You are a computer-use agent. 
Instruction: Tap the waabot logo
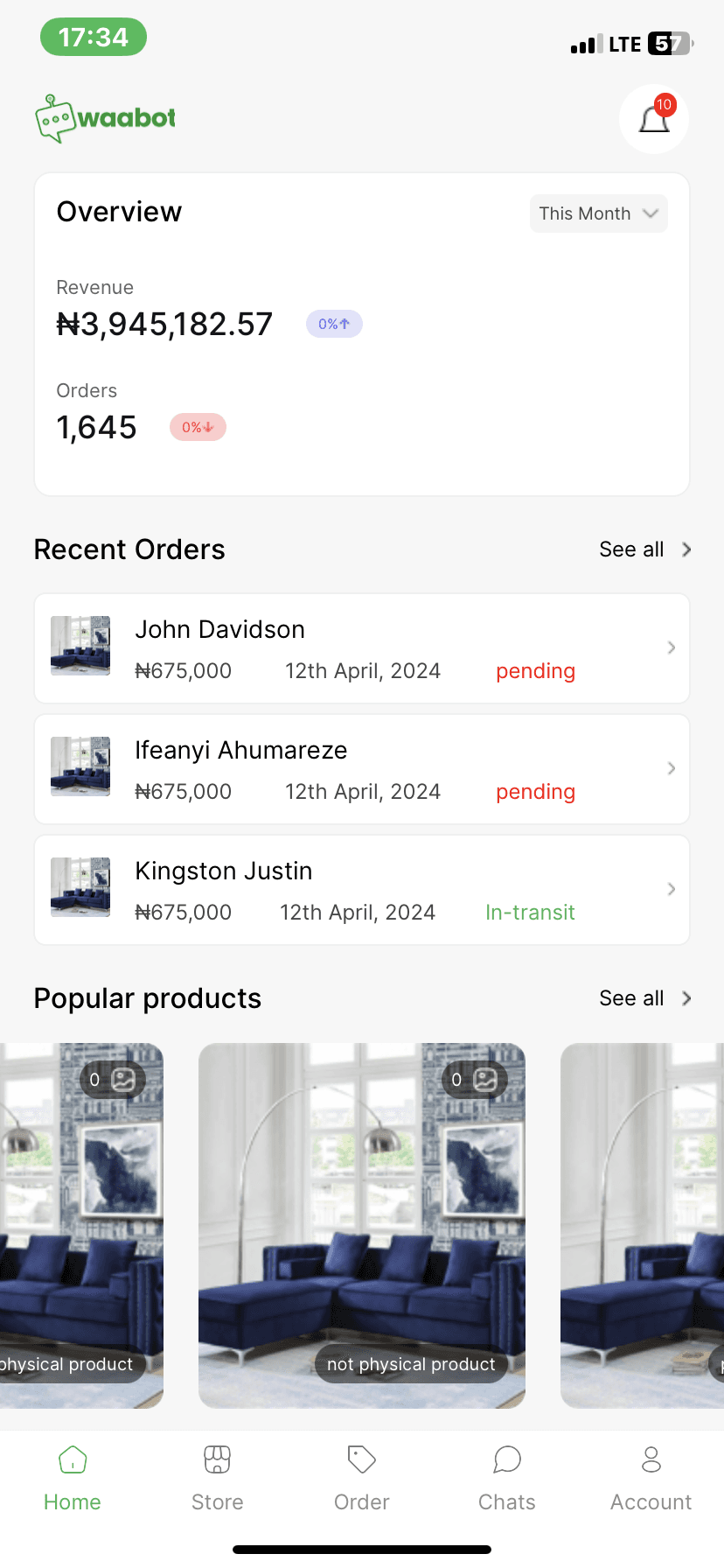point(106,118)
